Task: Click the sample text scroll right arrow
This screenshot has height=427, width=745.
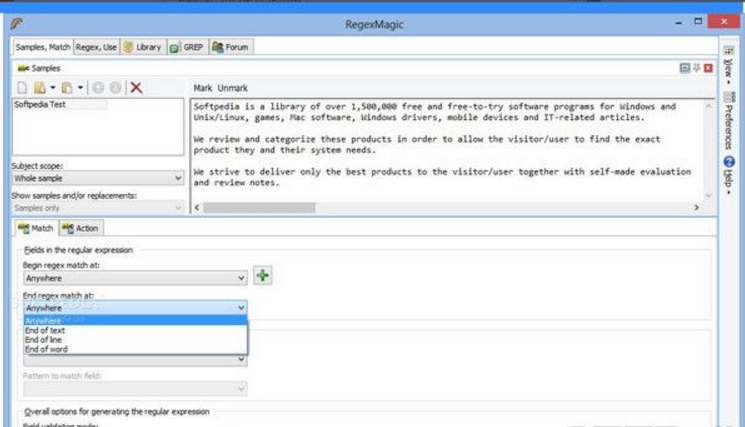Action: click(696, 208)
